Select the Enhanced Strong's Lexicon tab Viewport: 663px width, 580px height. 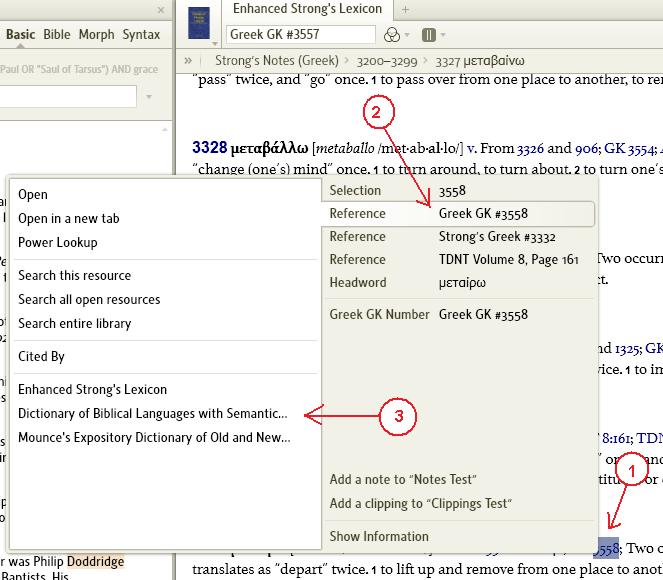coord(307,9)
